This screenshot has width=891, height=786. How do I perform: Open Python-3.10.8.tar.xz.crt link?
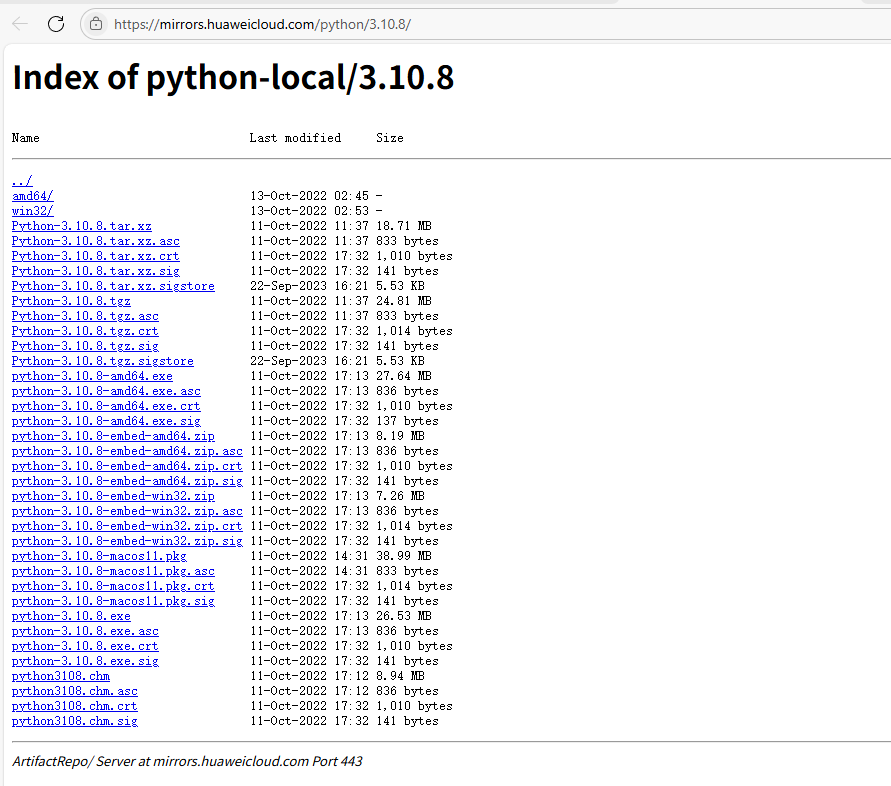(95, 256)
